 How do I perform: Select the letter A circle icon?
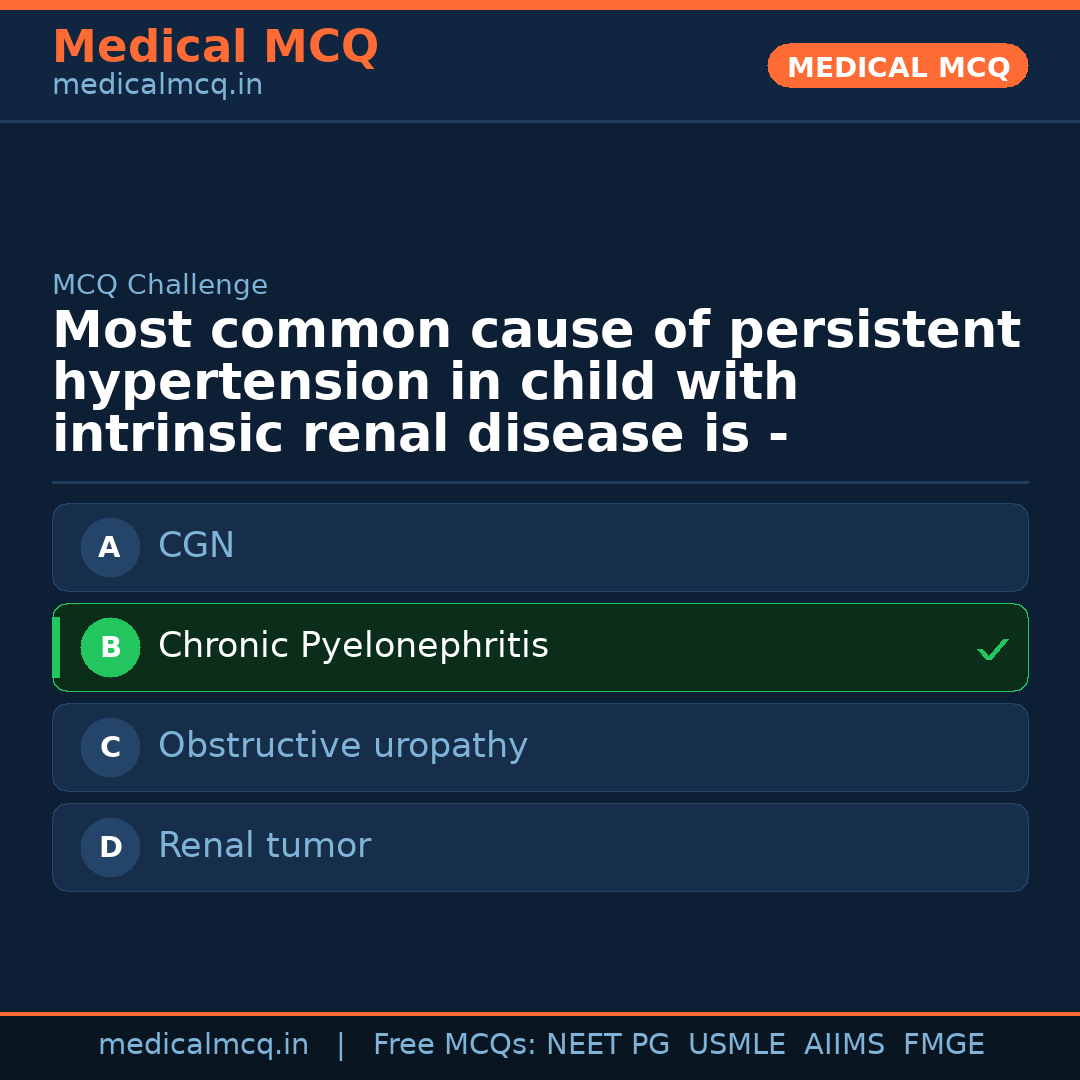pyautogui.click(x=110, y=547)
